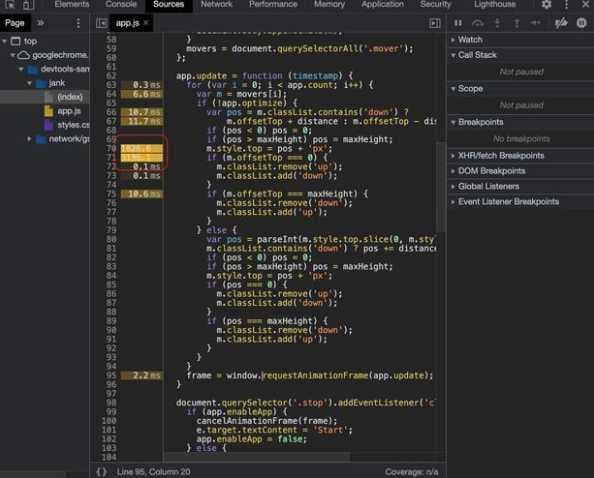Click the 2.2 ms timing on line 95
The image size is (594, 478).
coord(142,375)
